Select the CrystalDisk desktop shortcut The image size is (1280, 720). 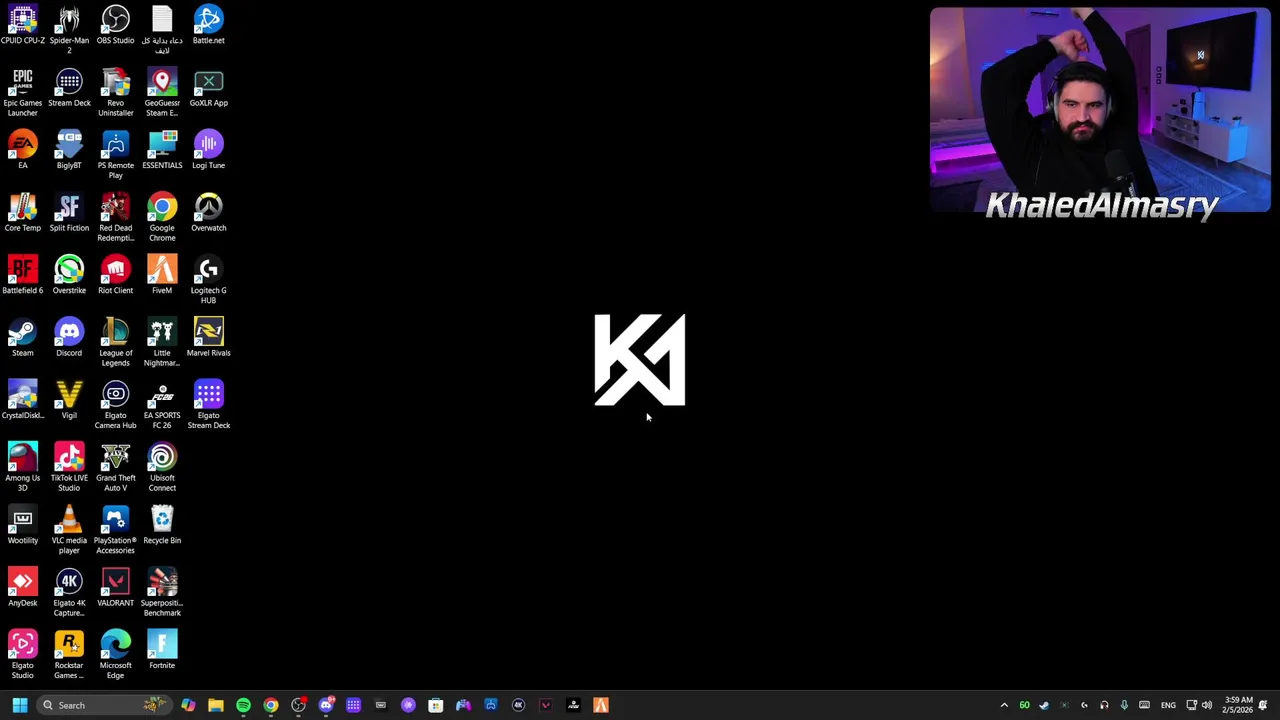click(22, 401)
